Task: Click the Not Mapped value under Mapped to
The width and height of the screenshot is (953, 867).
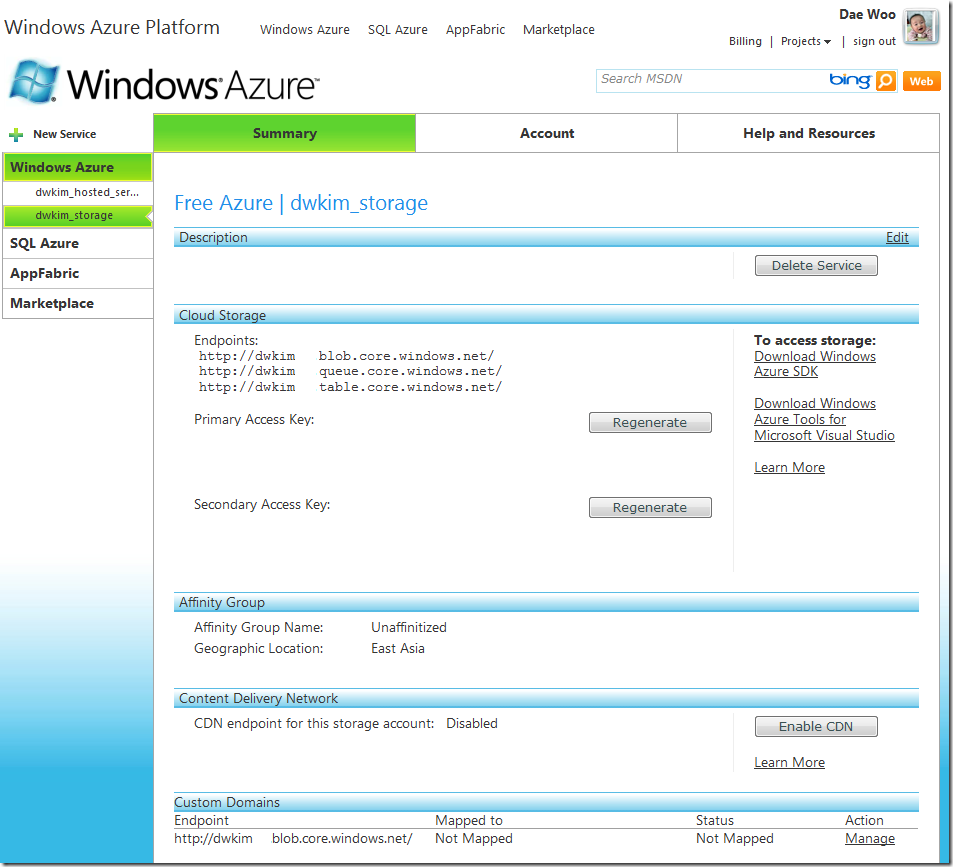Action: pos(473,838)
